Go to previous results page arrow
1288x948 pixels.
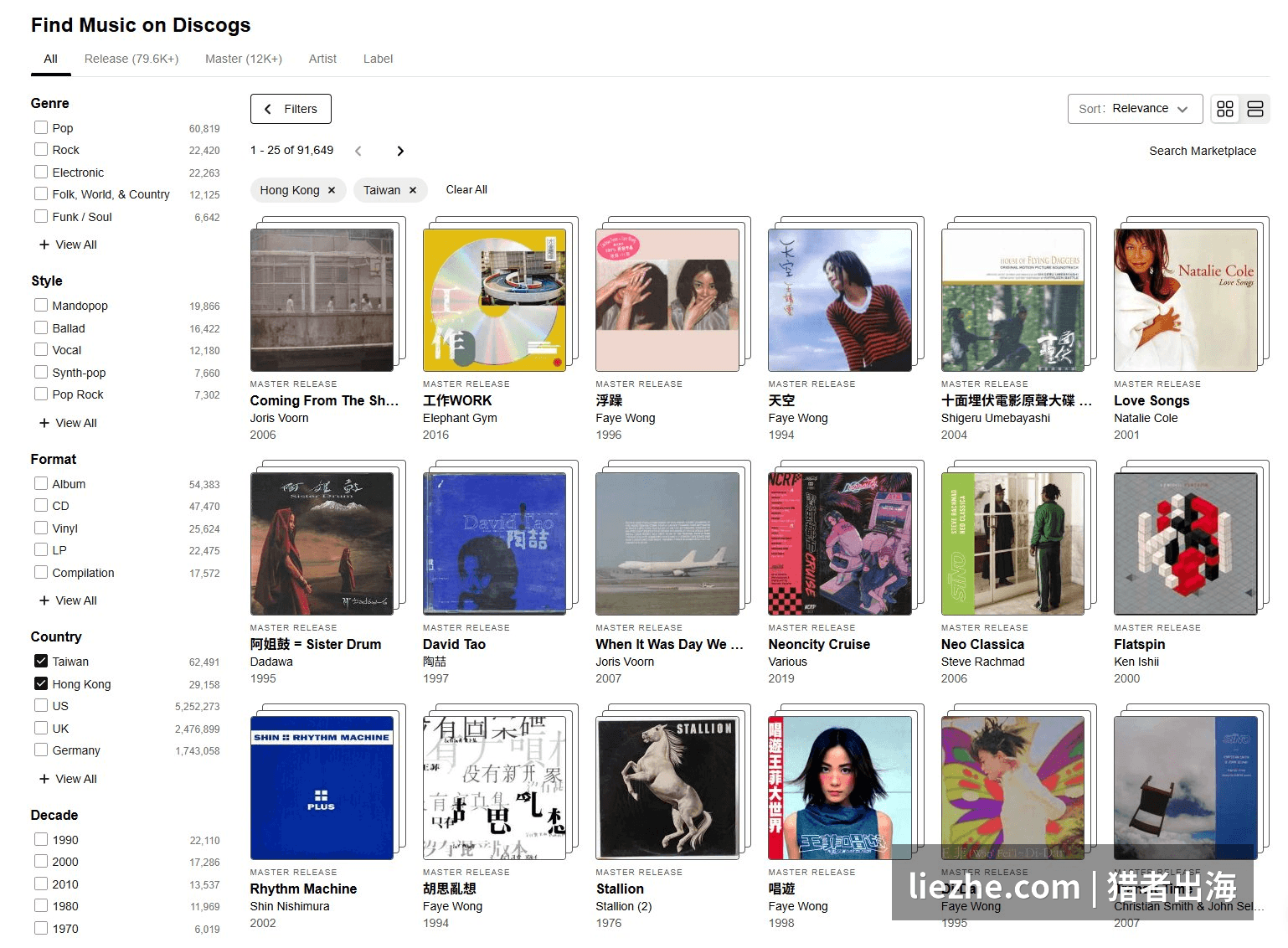[x=358, y=151]
